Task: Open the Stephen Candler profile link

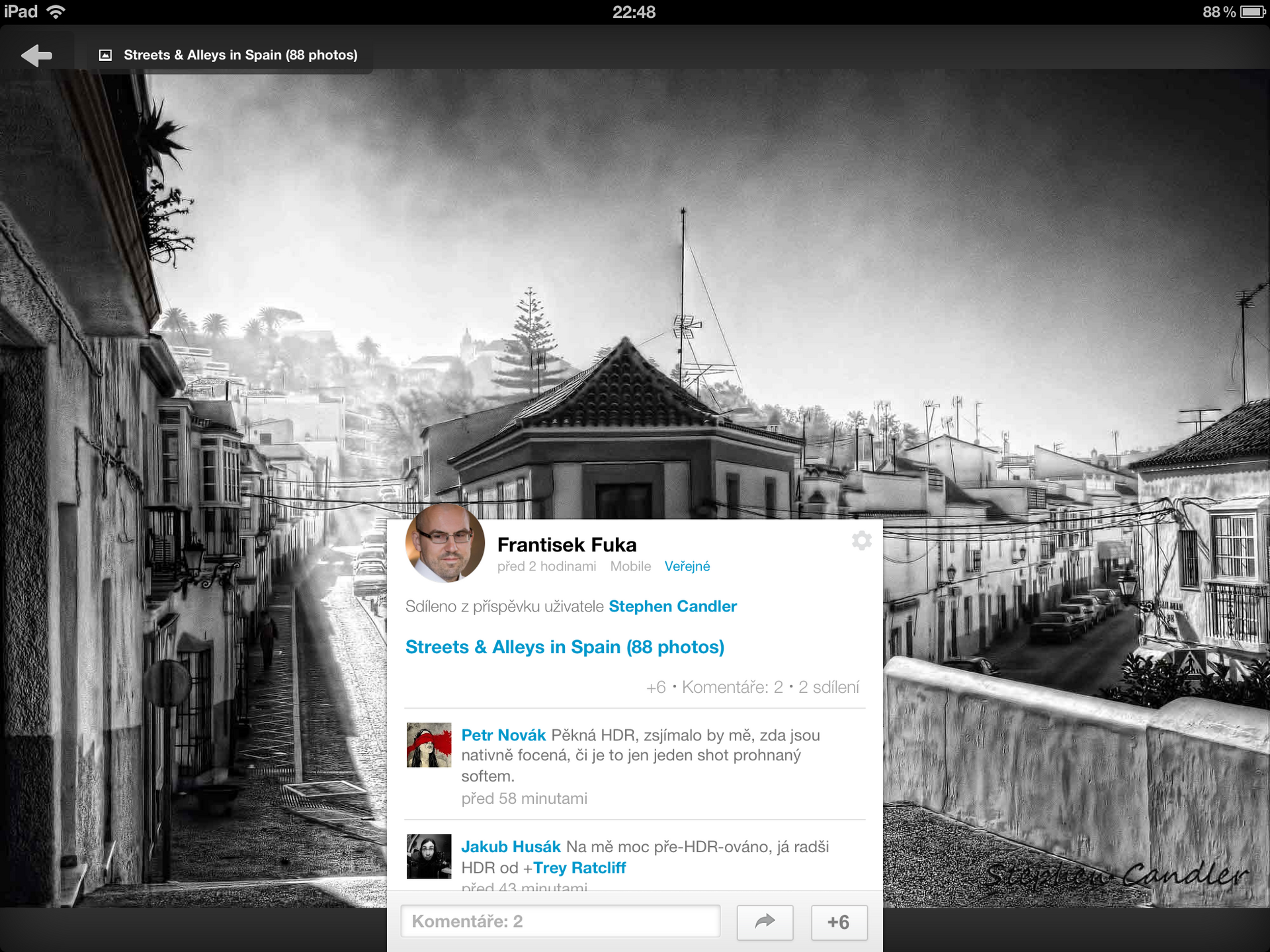Action: coord(673,606)
